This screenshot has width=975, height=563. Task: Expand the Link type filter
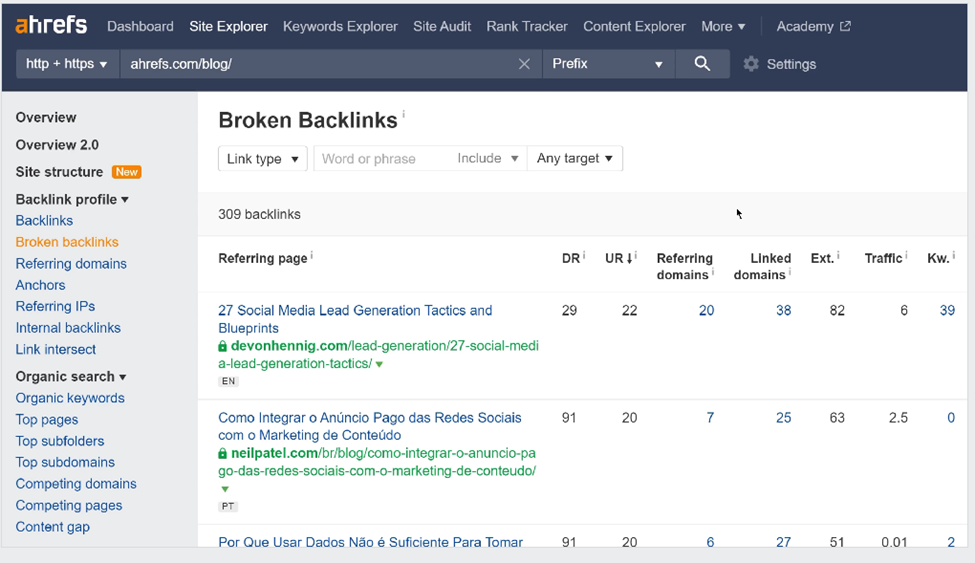(263, 158)
